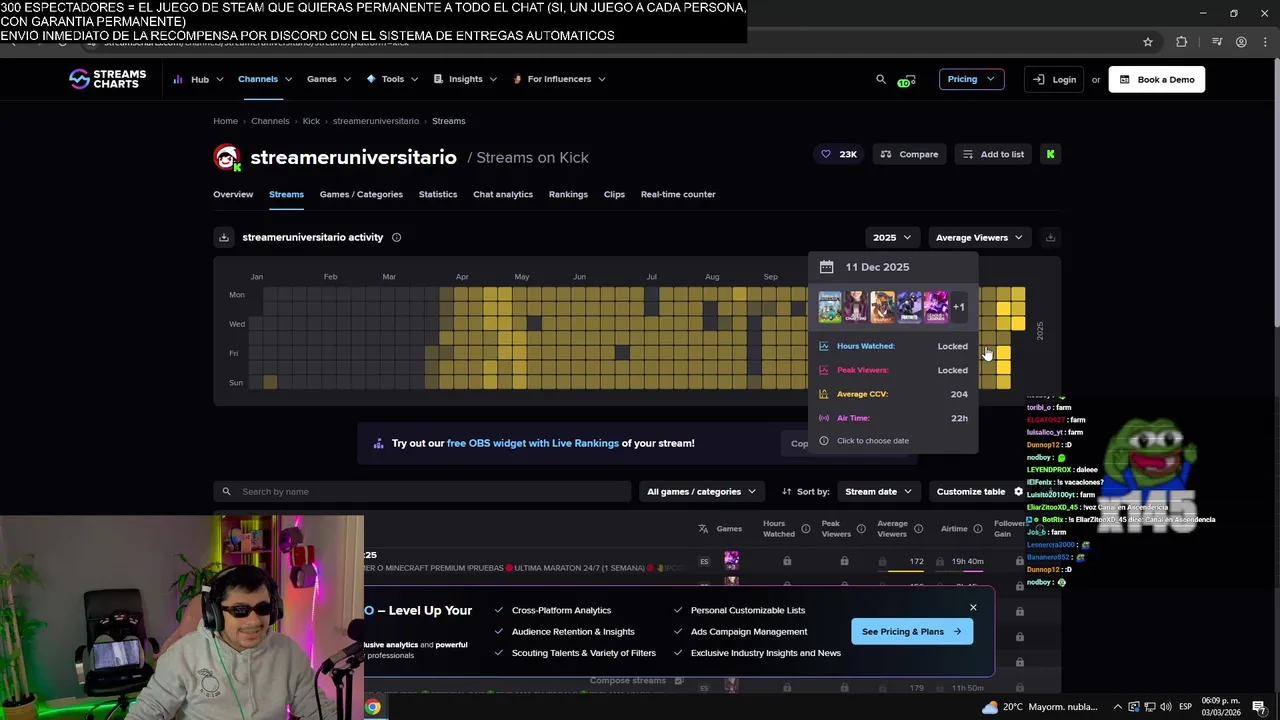Viewport: 1280px width, 720px height.
Task: Close the Level Up promo banner
Action: [973, 607]
